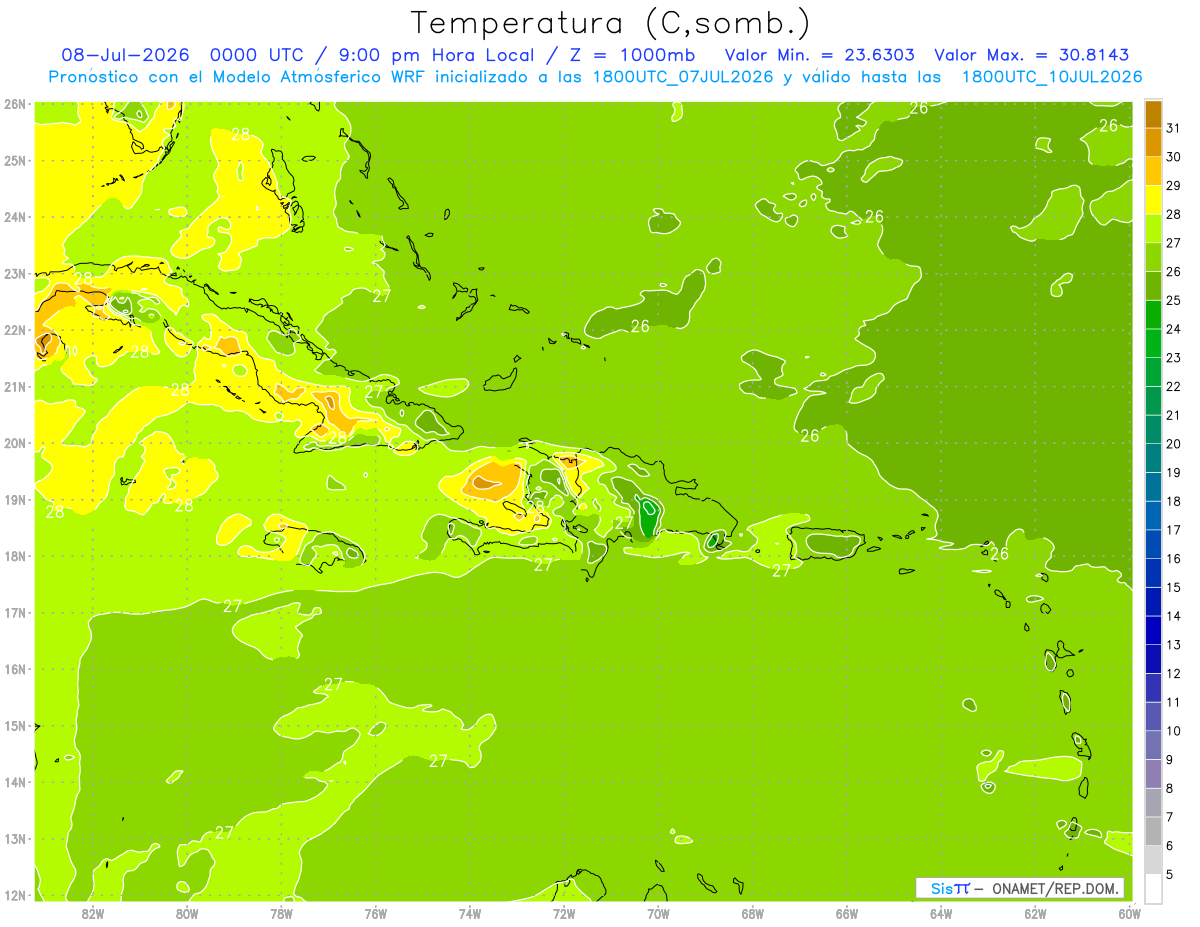The width and height of the screenshot is (1200, 927).
Task: Click "Valor Max. = 30.8143" readout
Action: [x=1030, y=55]
